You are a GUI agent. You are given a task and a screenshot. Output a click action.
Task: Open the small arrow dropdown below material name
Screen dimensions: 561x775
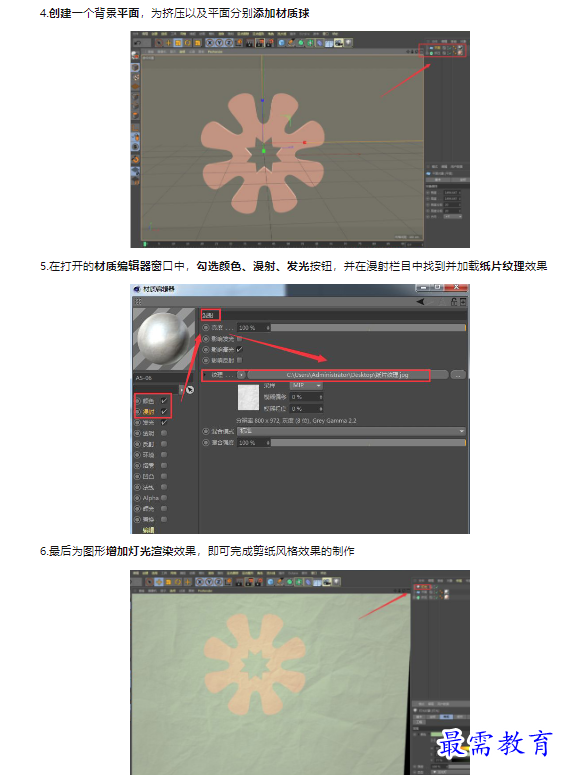click(x=181, y=390)
